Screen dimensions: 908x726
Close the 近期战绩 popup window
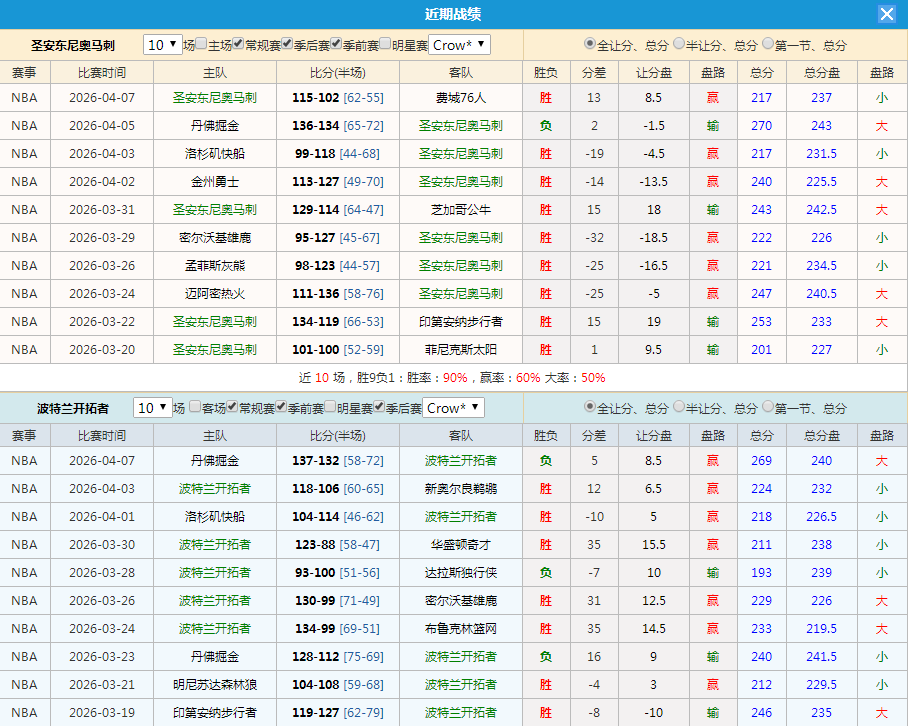889,13
